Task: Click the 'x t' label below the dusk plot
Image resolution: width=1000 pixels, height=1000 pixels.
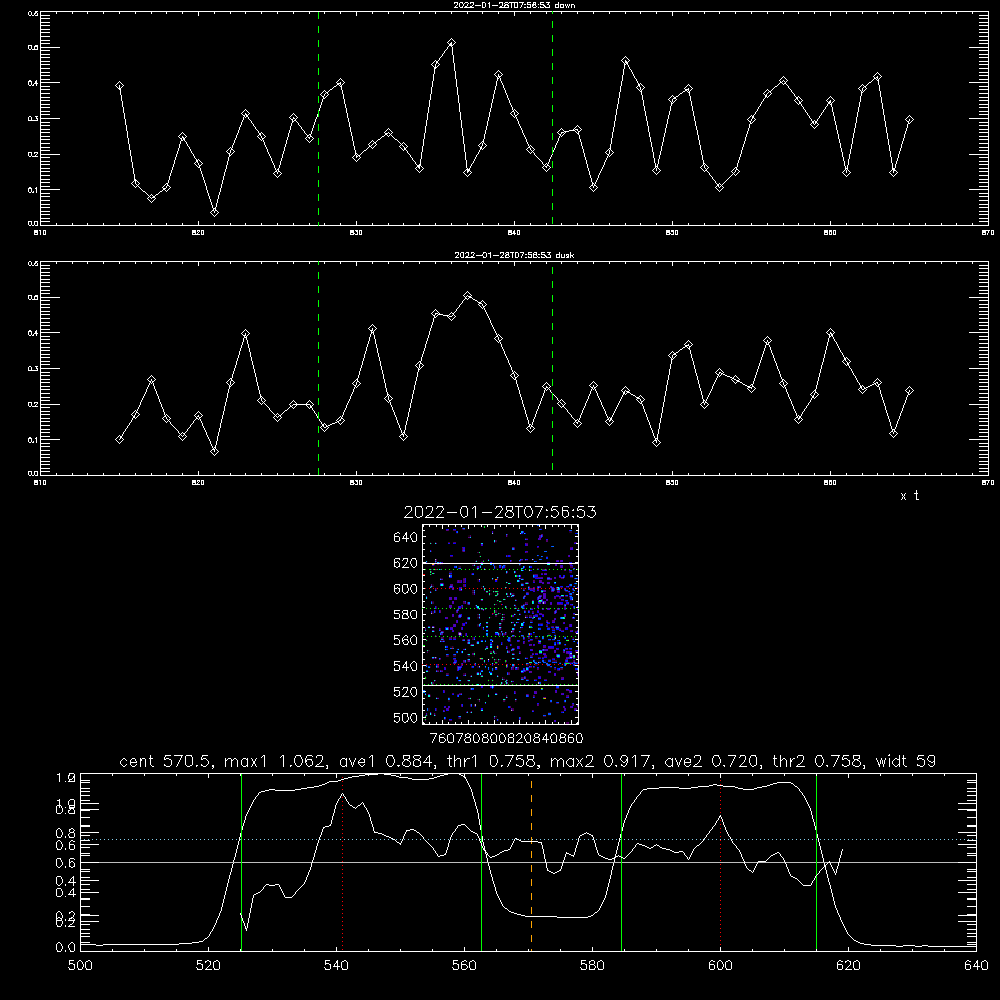Action: tap(909, 496)
